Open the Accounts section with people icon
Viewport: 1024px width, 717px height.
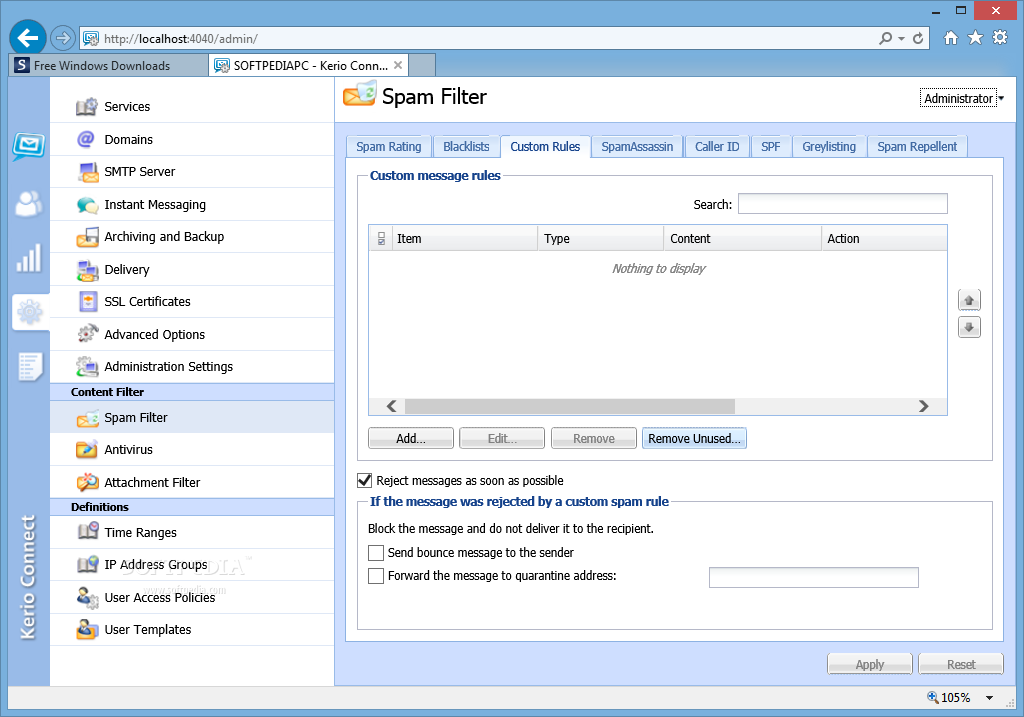tap(29, 204)
